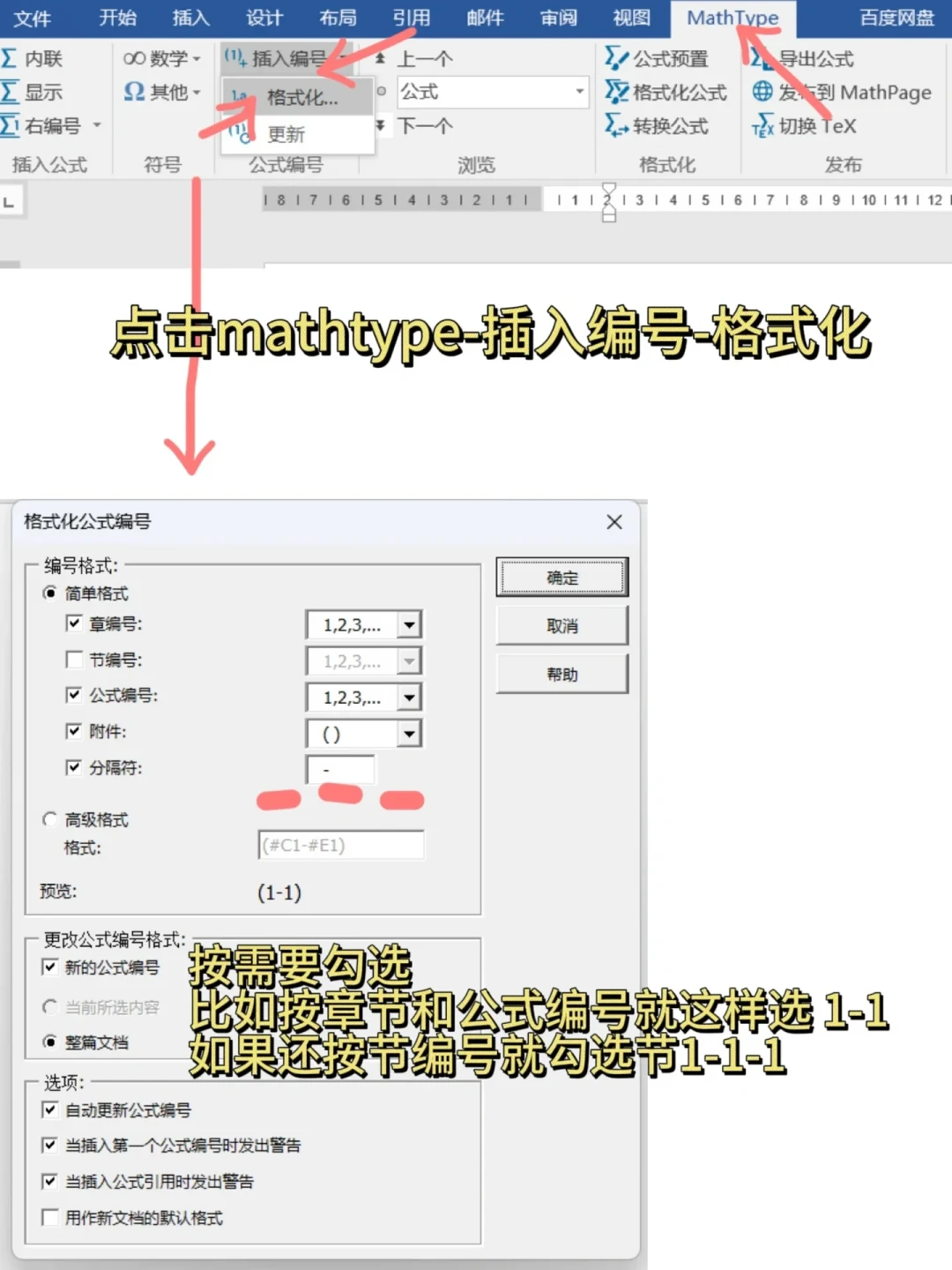Click the 帮助 button
952x1270 pixels.
[x=562, y=675]
